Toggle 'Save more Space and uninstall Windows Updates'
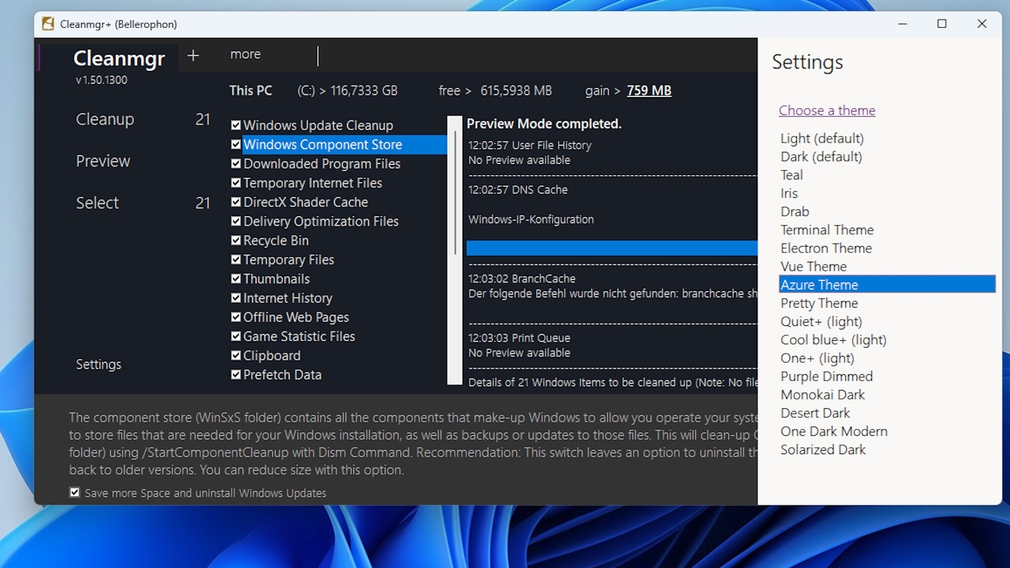Image resolution: width=1010 pixels, height=568 pixels. coord(75,493)
